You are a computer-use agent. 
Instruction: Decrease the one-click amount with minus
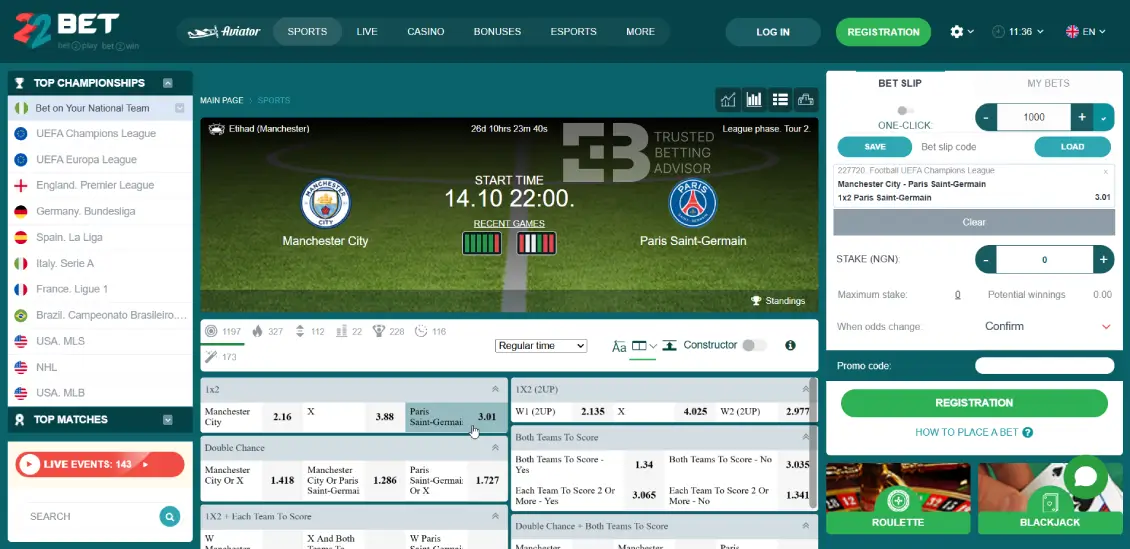(x=986, y=117)
